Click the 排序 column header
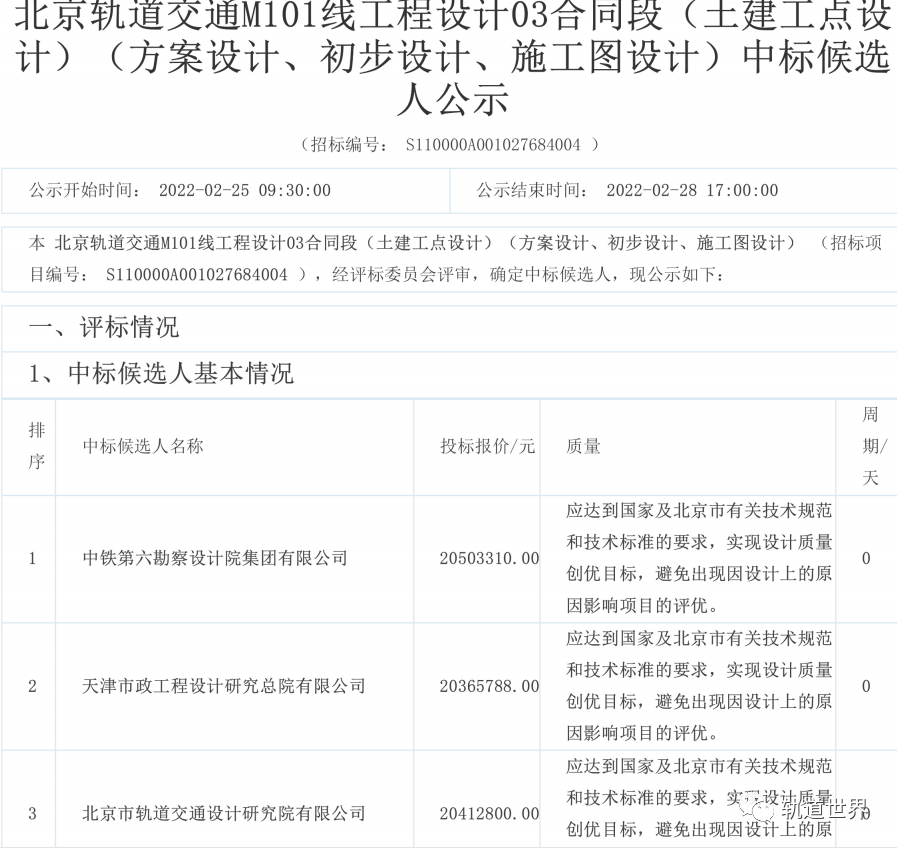 pos(36,446)
